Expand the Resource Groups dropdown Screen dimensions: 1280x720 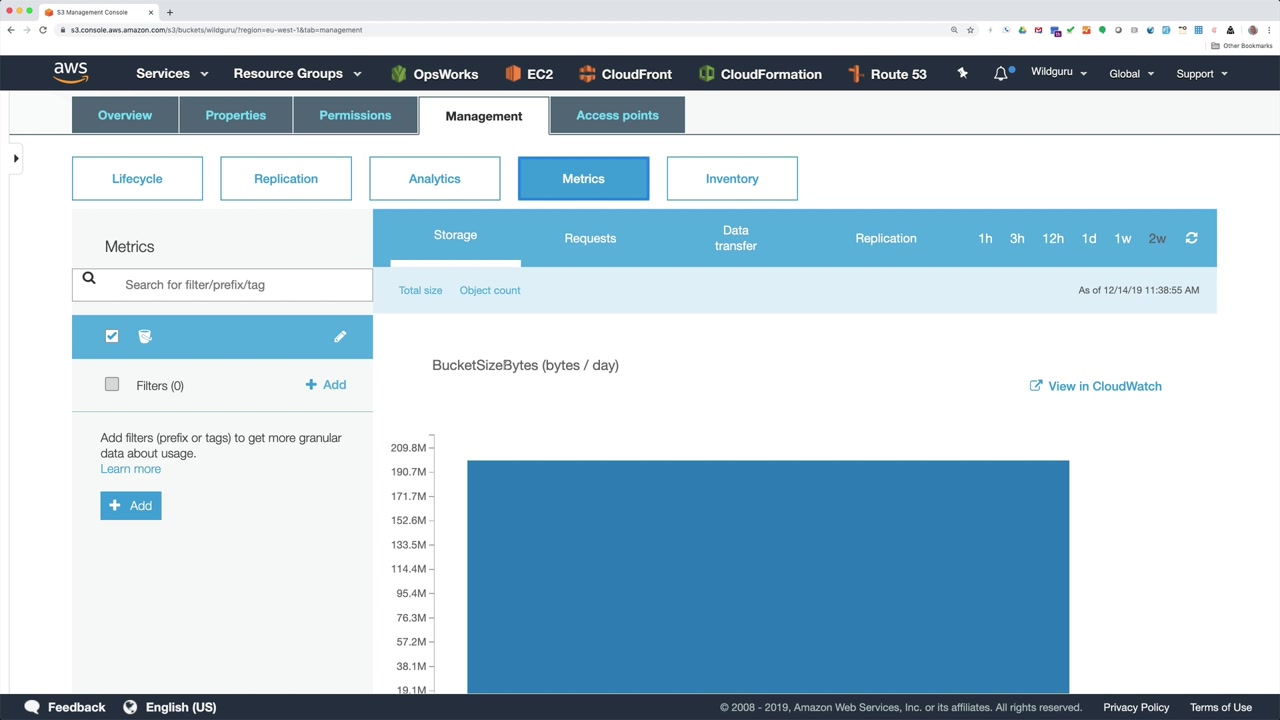pos(297,73)
